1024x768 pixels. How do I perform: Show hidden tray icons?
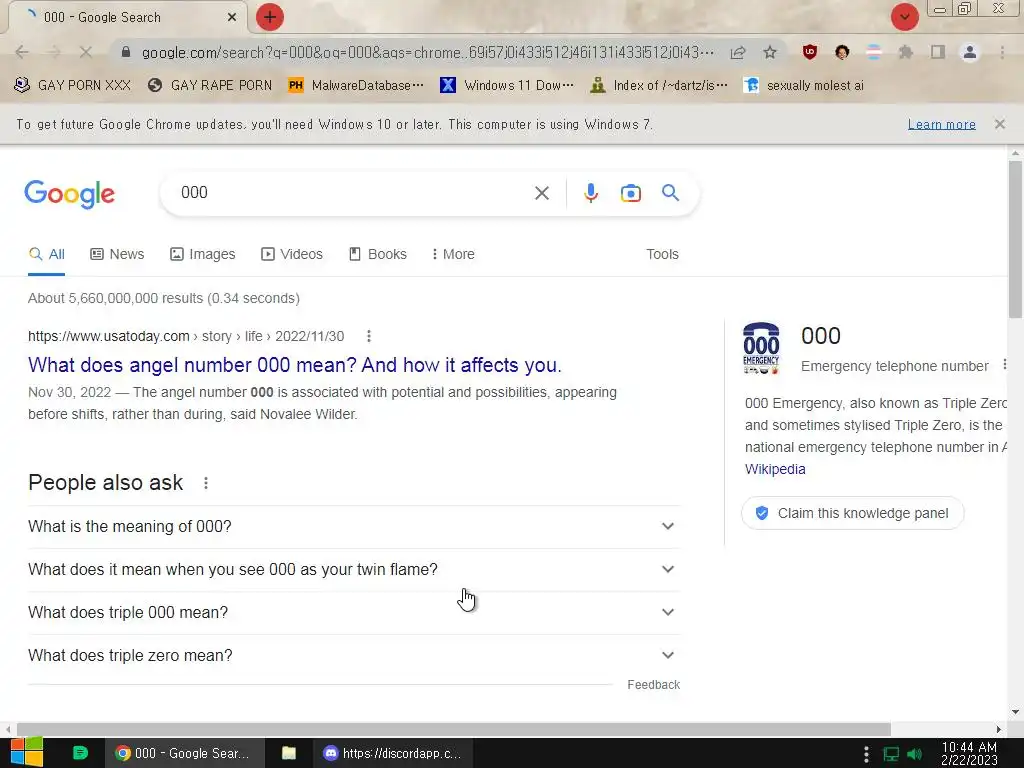point(866,754)
